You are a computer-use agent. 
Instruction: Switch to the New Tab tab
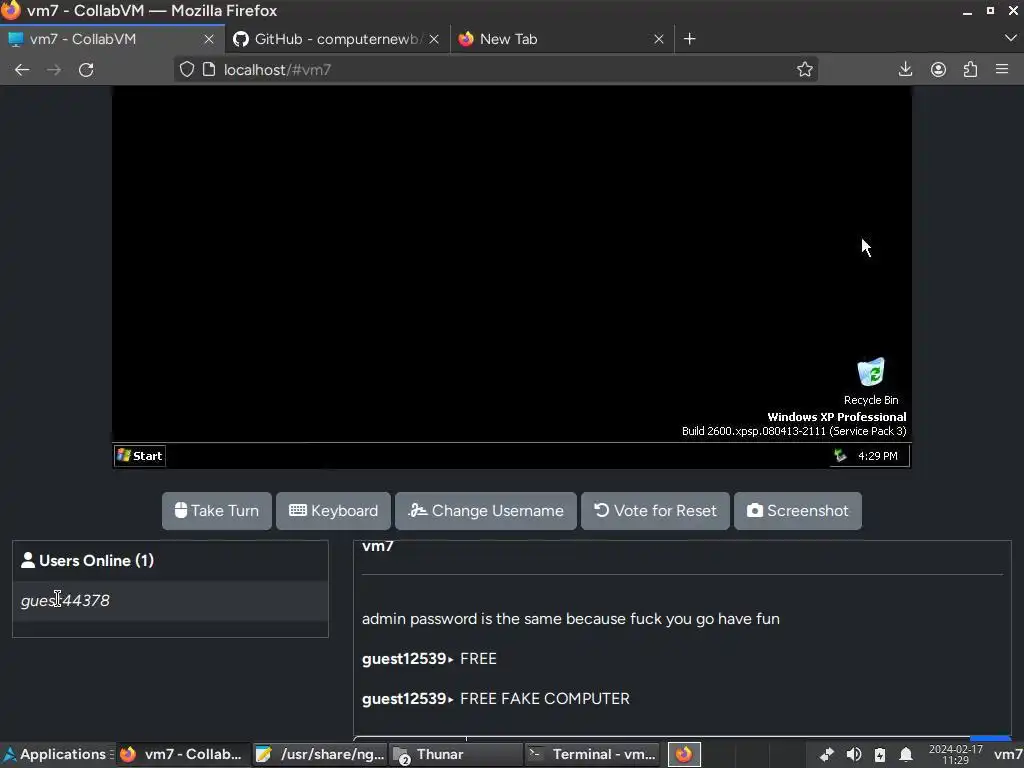[562, 39]
